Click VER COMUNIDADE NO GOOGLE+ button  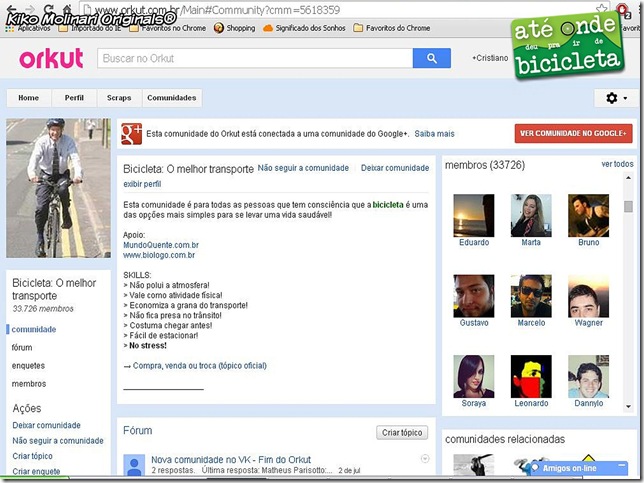[573, 133]
